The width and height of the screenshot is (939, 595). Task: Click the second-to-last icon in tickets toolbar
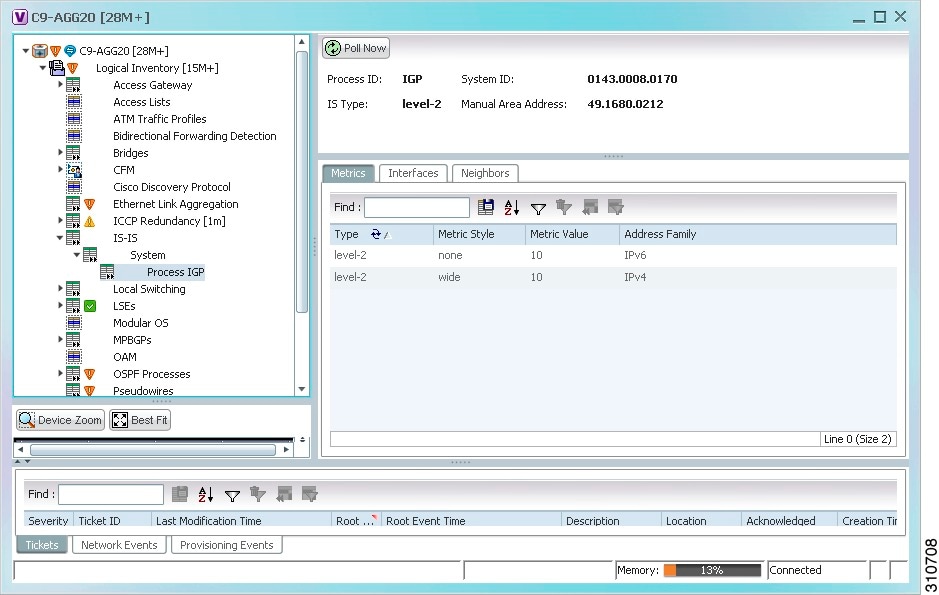pos(284,494)
